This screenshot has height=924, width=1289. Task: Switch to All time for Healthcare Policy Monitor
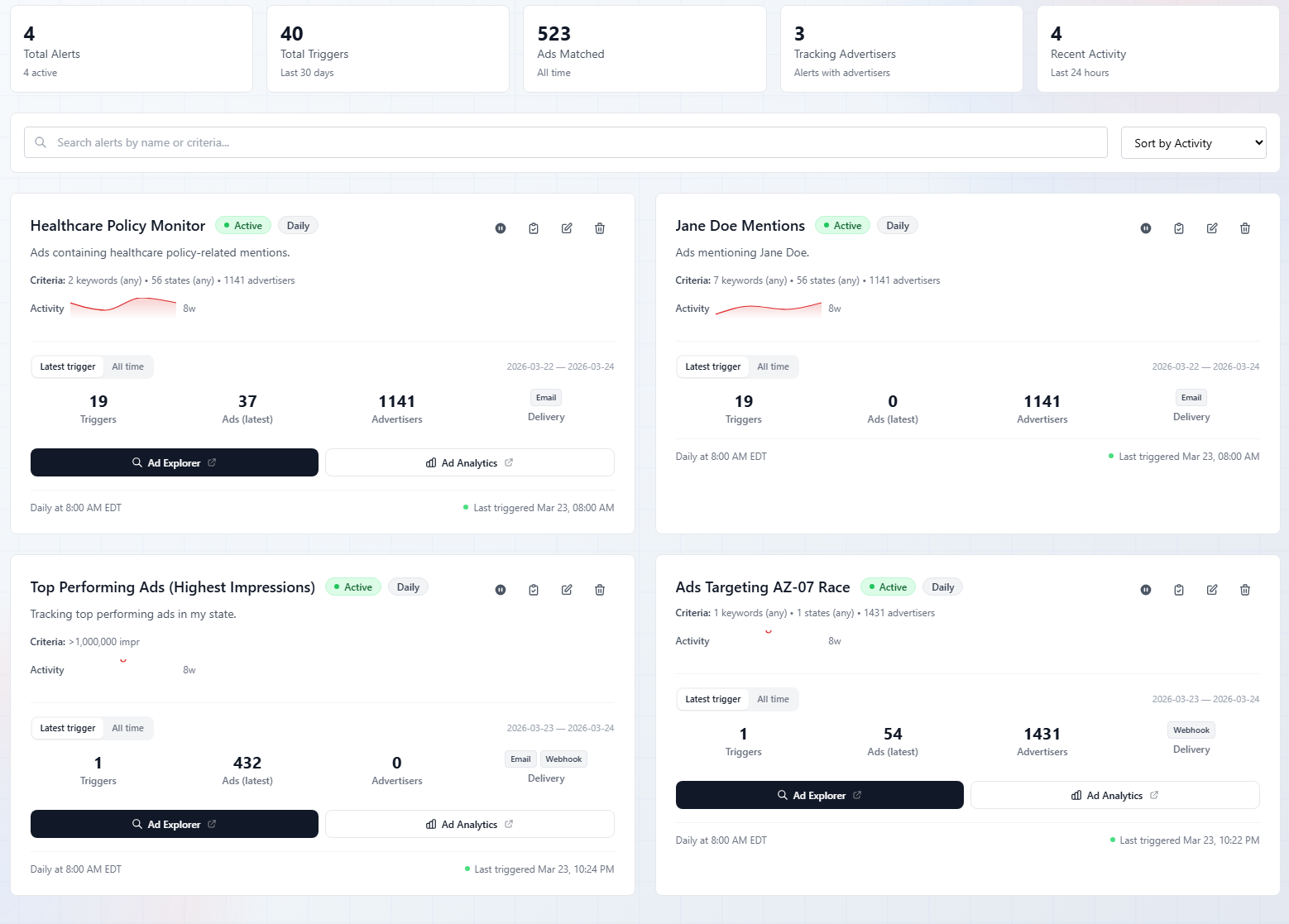127,366
